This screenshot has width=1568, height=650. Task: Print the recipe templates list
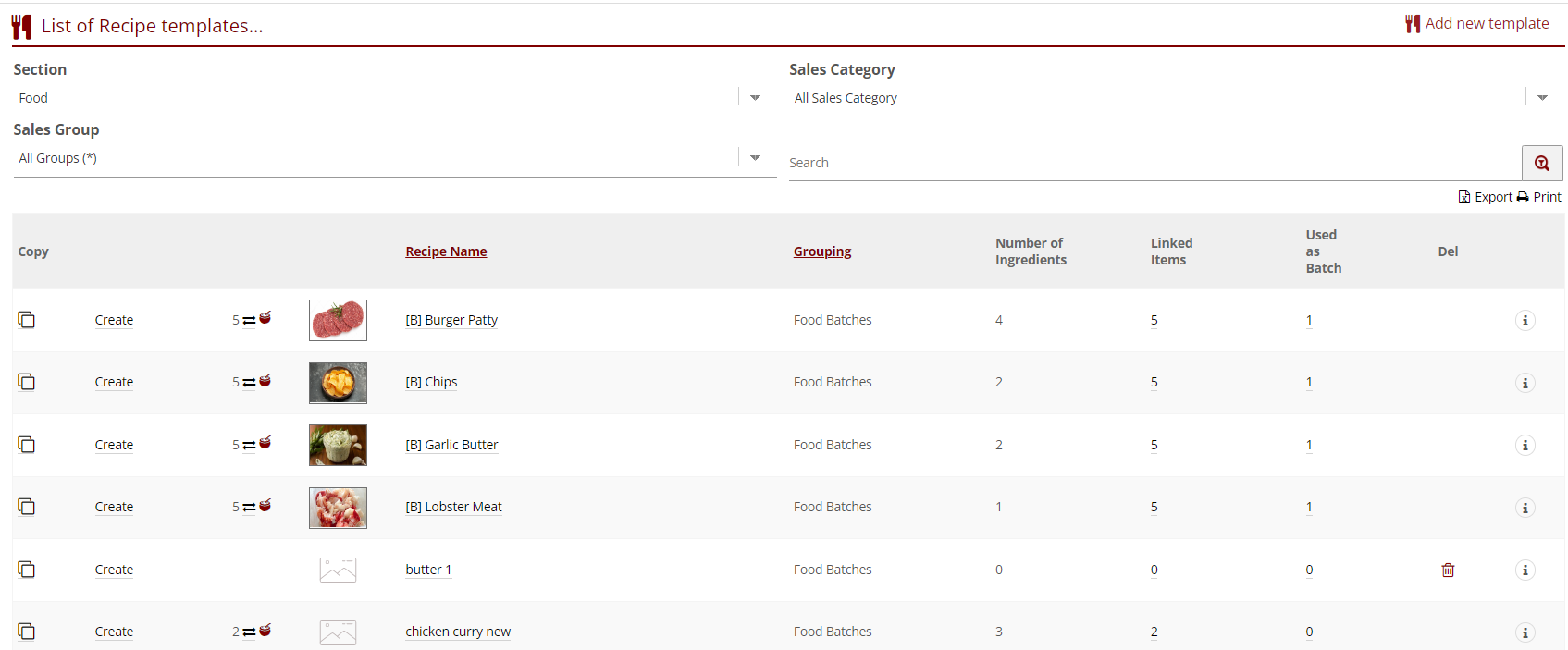pos(1539,197)
